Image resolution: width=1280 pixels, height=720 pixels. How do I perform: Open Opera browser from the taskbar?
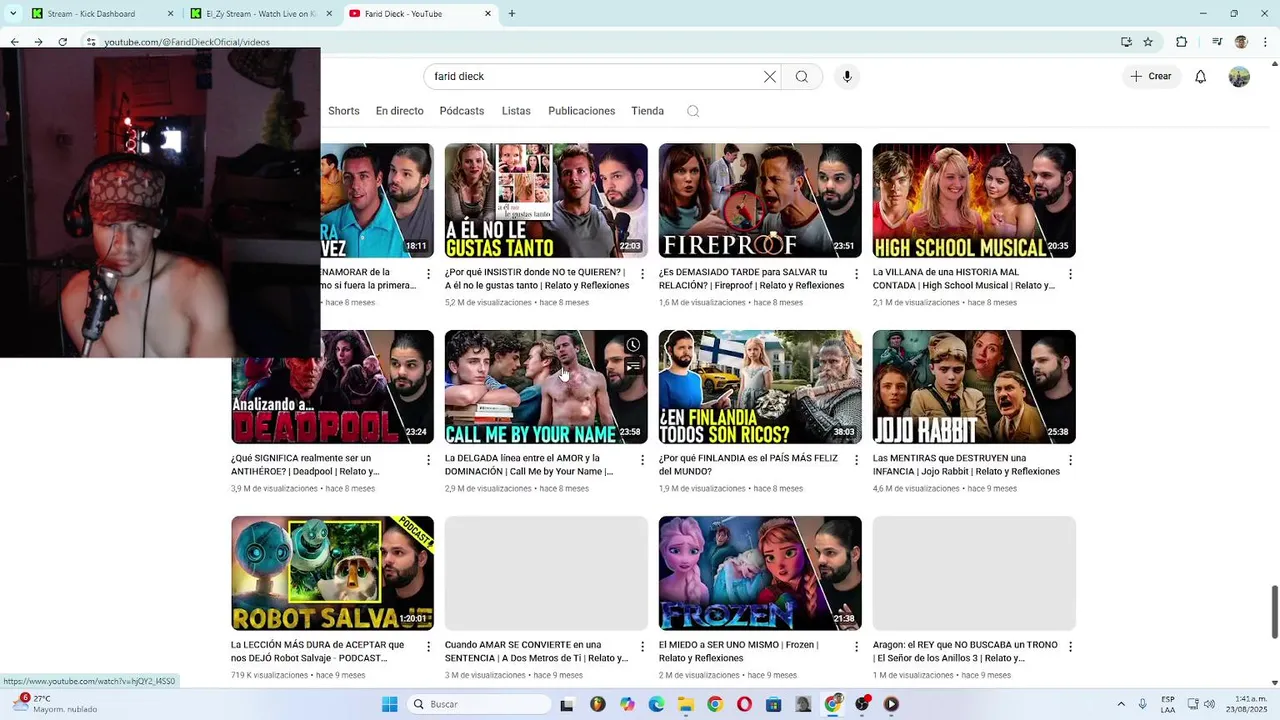[x=744, y=704]
